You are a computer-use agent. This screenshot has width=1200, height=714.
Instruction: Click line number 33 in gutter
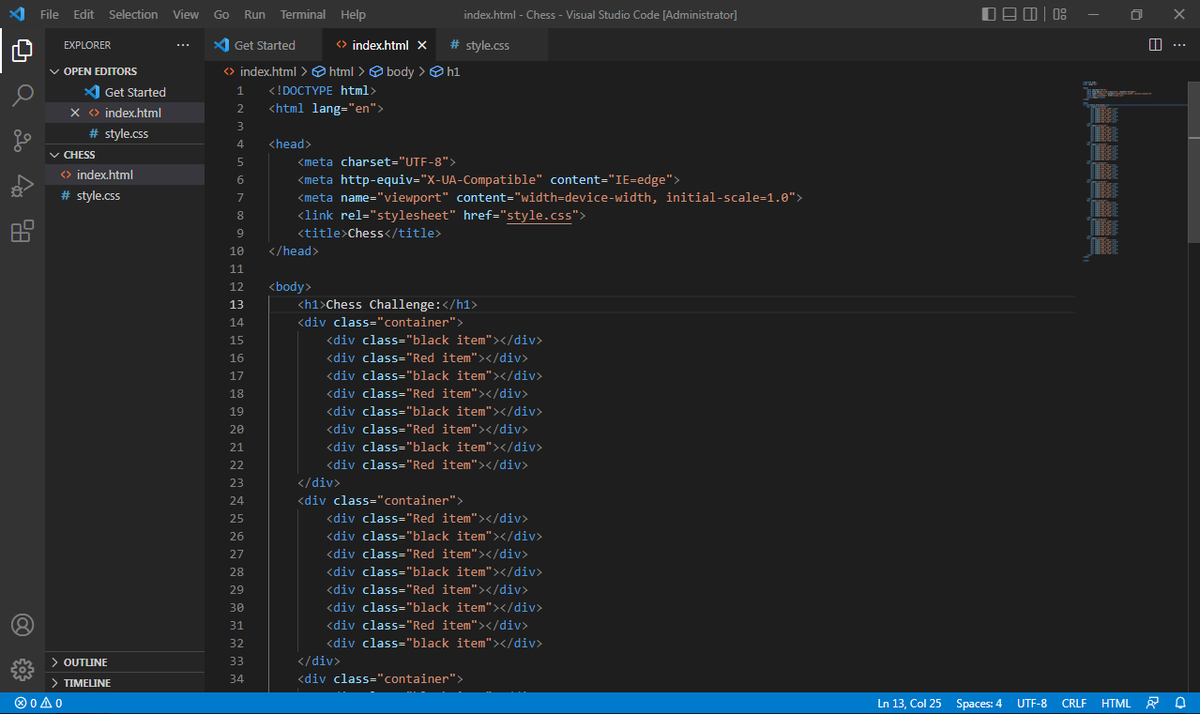pos(236,661)
